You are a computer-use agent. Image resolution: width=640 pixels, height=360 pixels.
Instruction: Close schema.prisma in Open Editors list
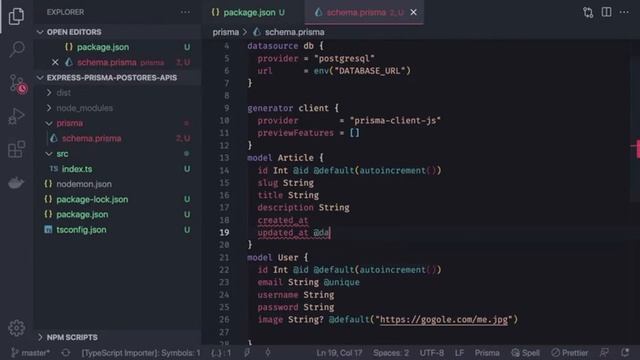point(55,62)
